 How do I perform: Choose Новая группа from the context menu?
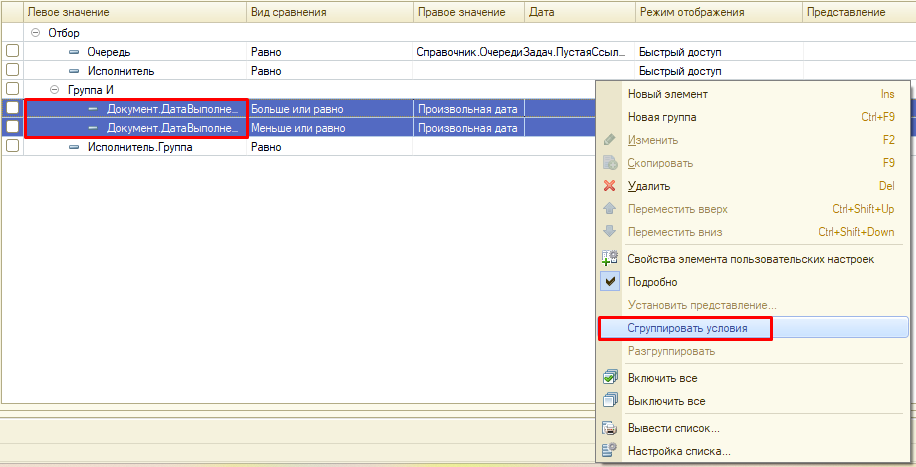[x=754, y=117]
